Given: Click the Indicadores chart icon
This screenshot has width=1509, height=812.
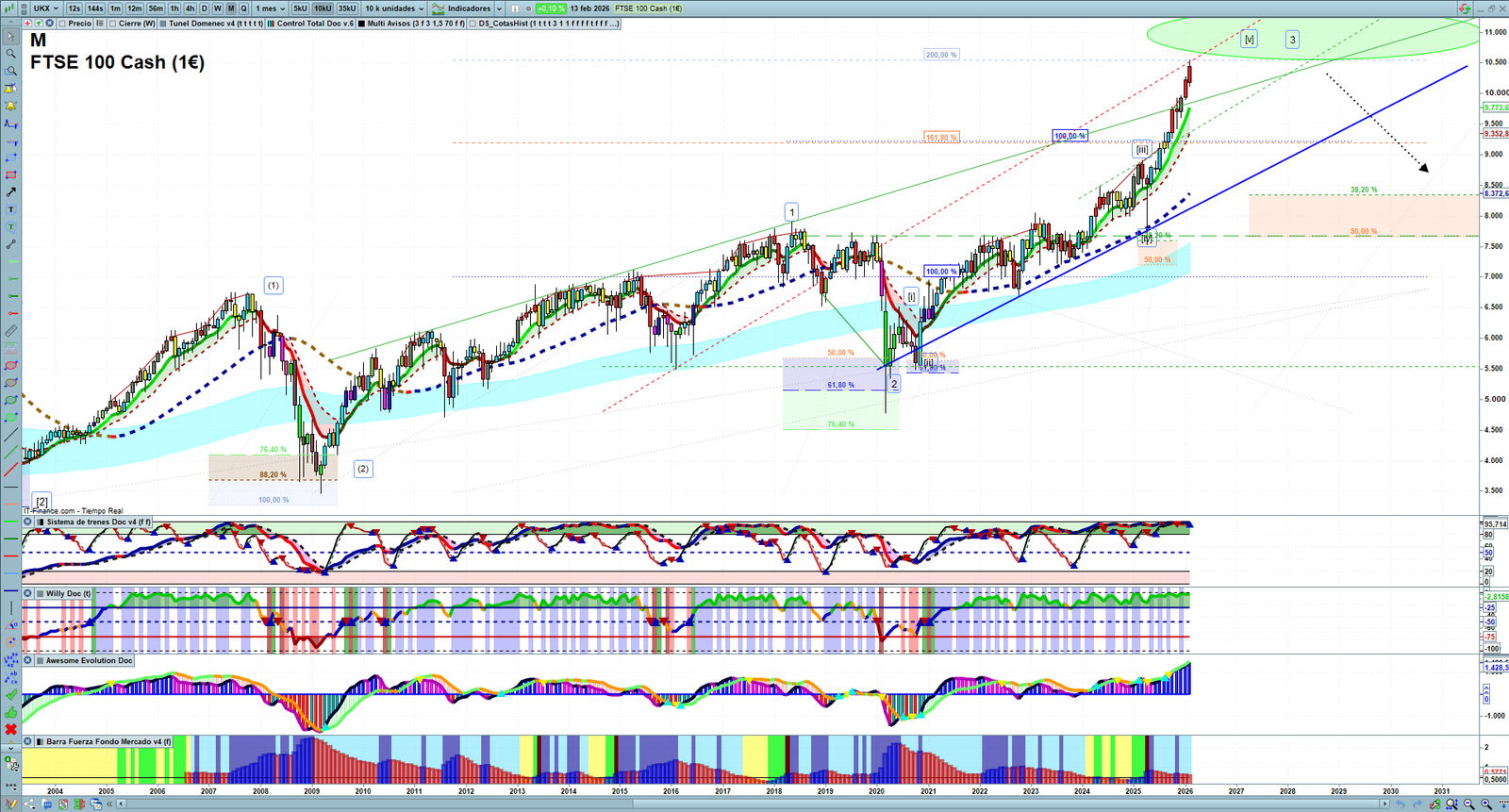Looking at the screenshot, I should [x=439, y=8].
